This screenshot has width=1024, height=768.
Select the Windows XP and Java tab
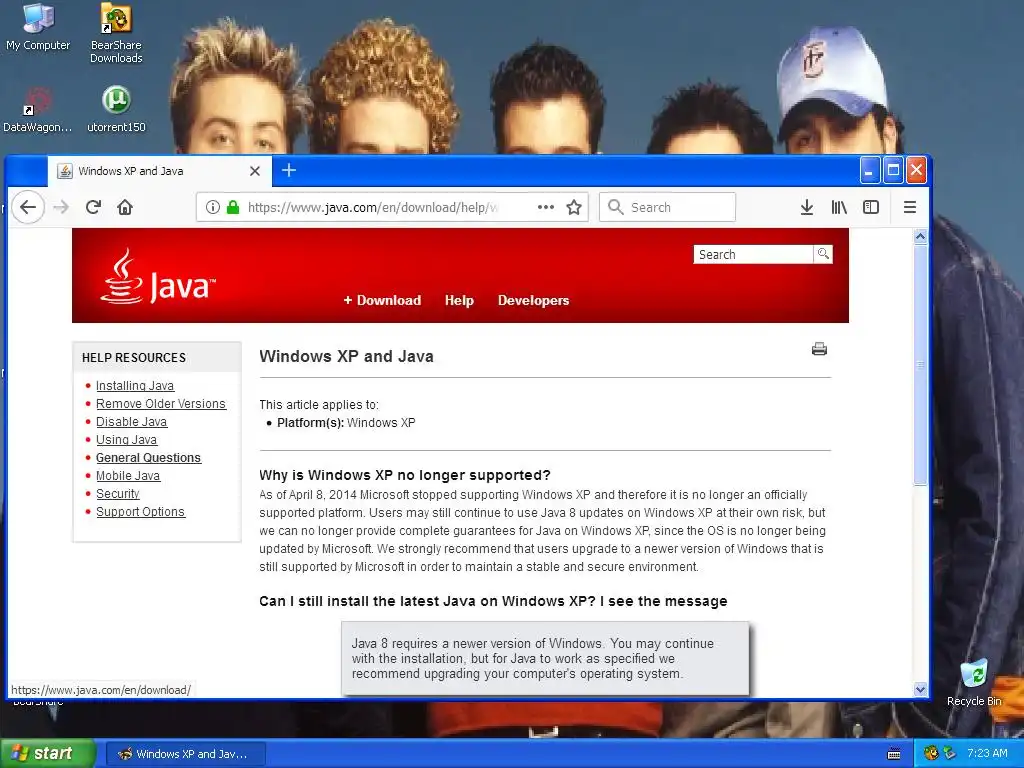[x=159, y=171]
